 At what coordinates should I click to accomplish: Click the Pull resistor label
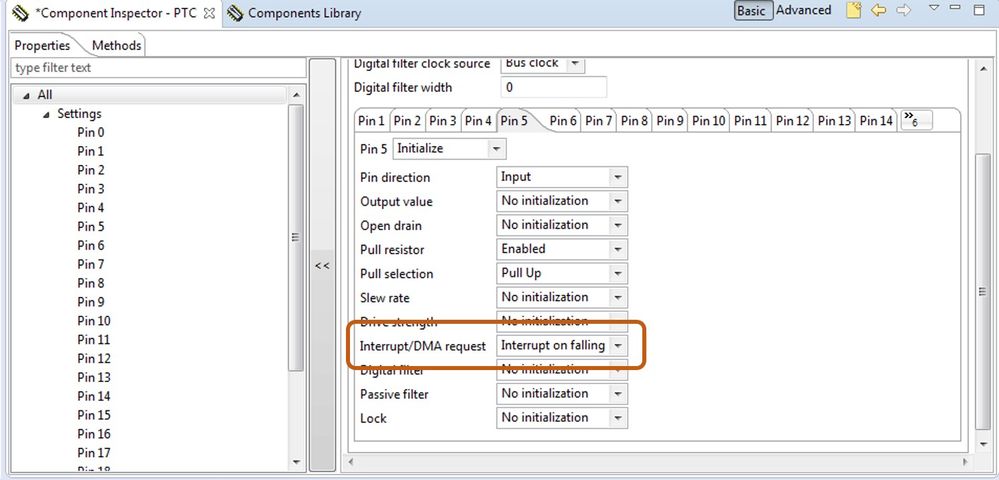392,250
